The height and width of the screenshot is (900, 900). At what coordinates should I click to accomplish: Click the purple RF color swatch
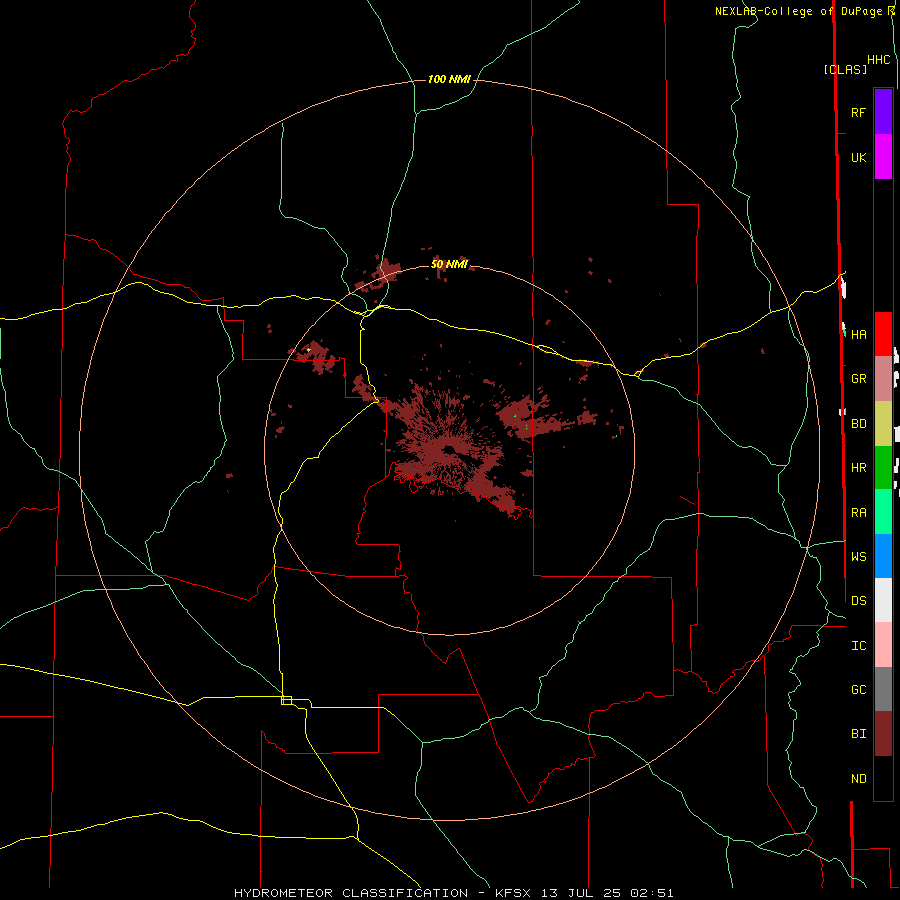point(883,111)
